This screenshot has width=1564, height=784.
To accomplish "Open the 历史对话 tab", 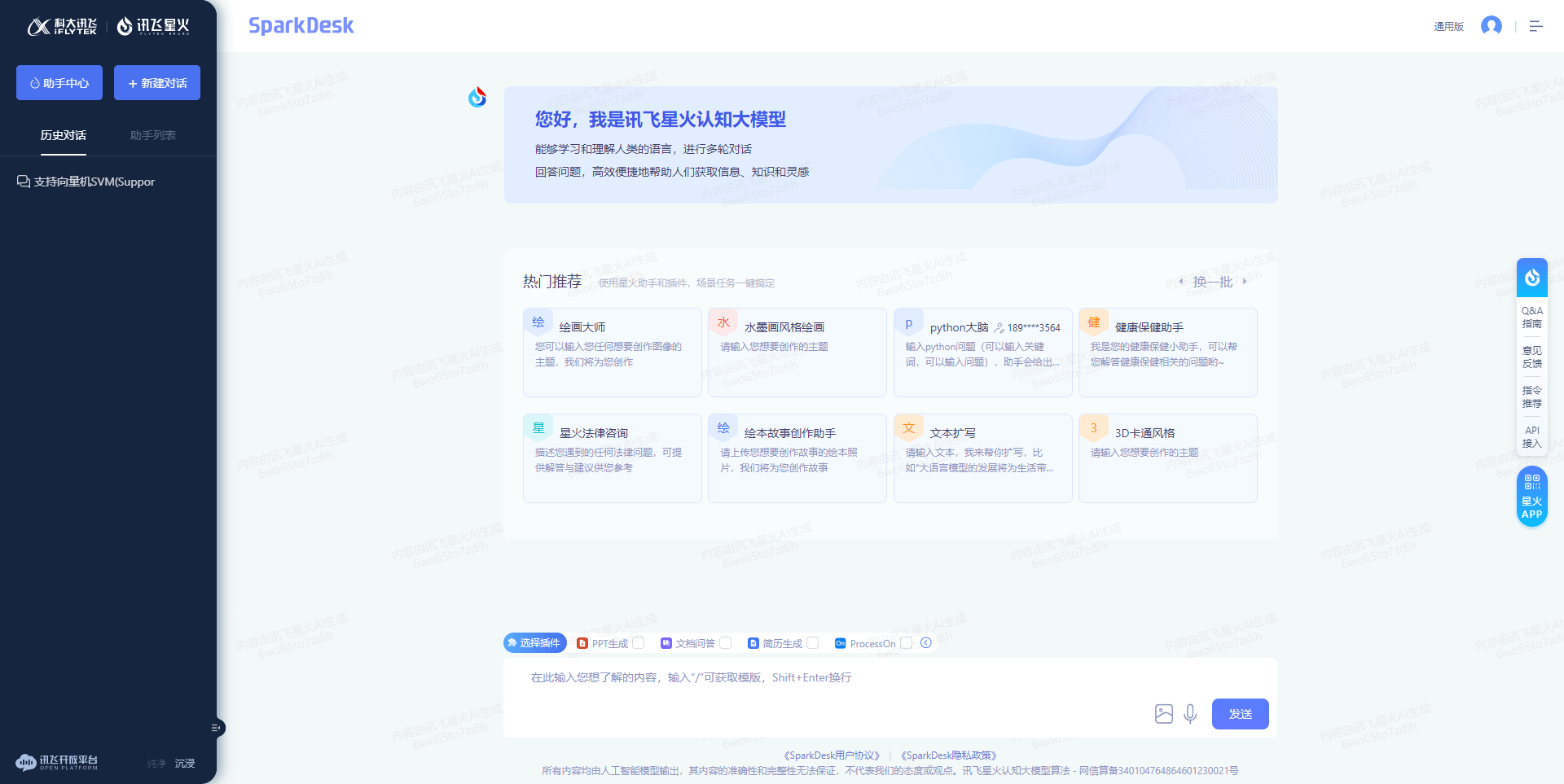I will click(x=63, y=135).
